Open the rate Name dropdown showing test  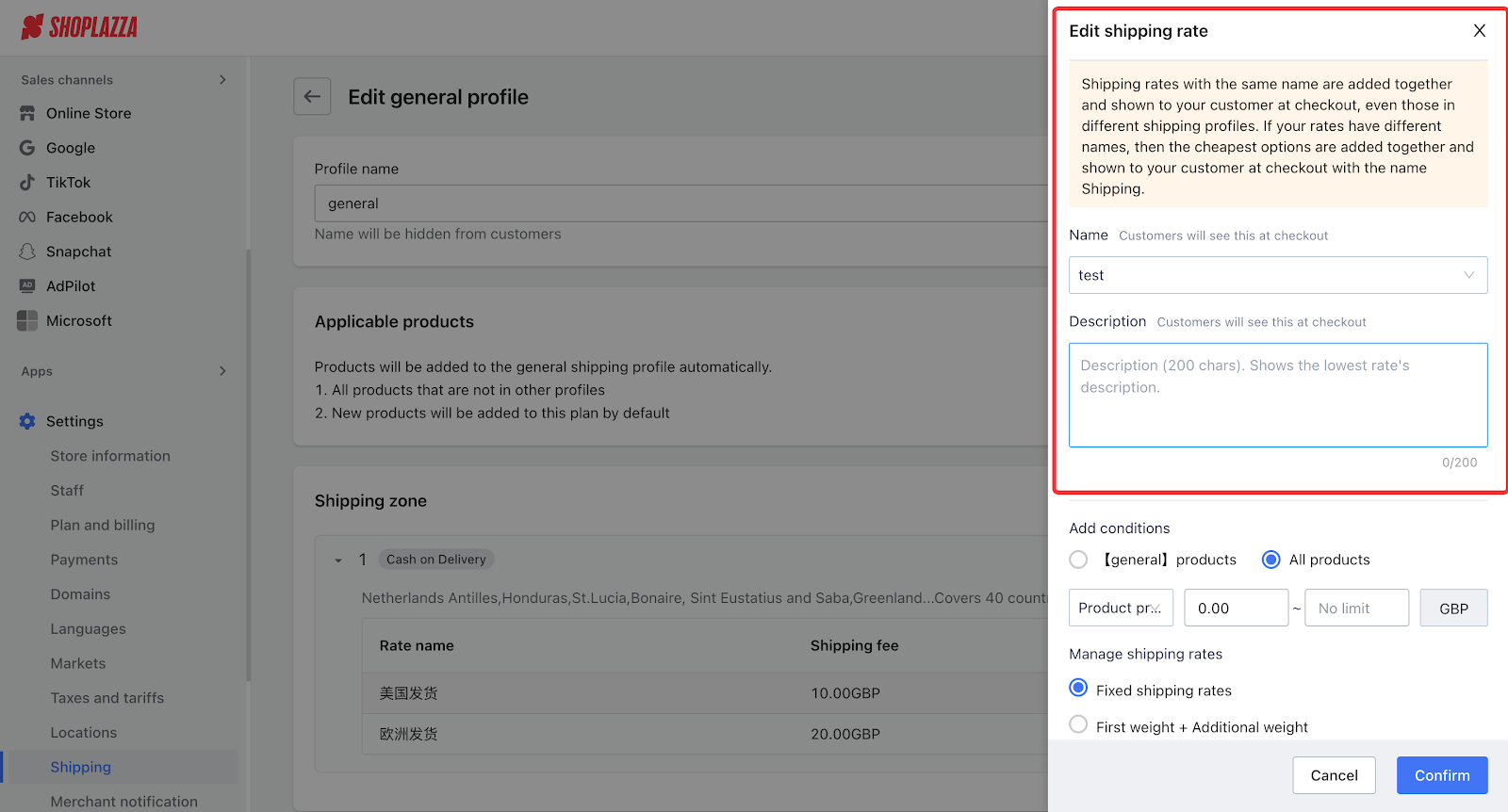pyautogui.click(x=1277, y=275)
